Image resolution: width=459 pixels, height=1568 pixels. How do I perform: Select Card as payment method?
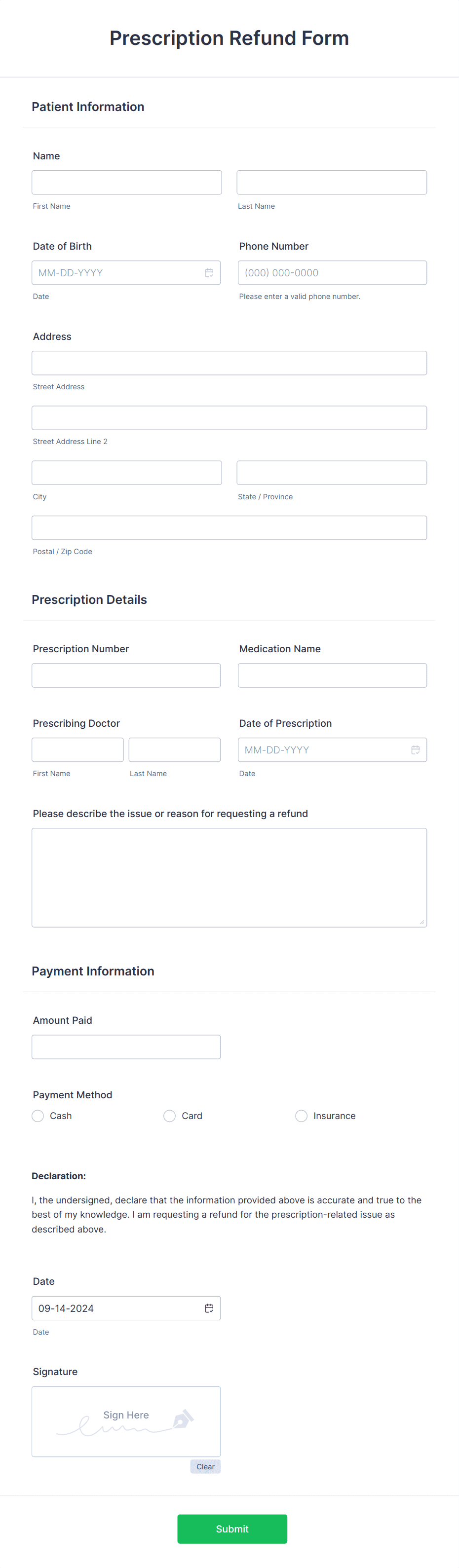click(169, 1116)
